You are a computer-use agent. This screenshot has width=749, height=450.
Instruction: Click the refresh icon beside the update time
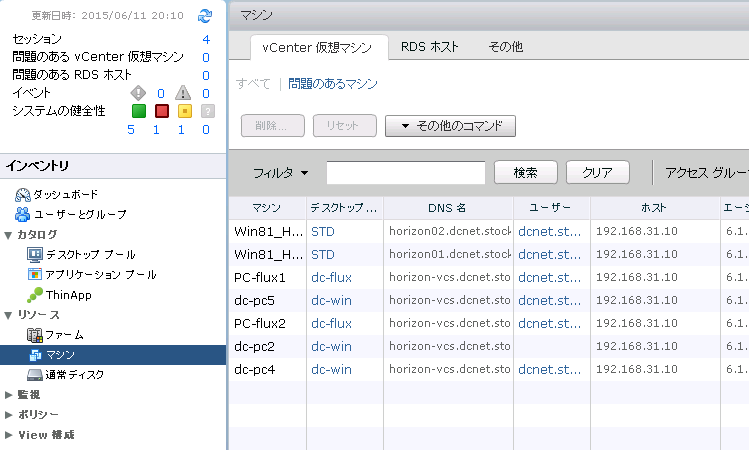click(205, 15)
